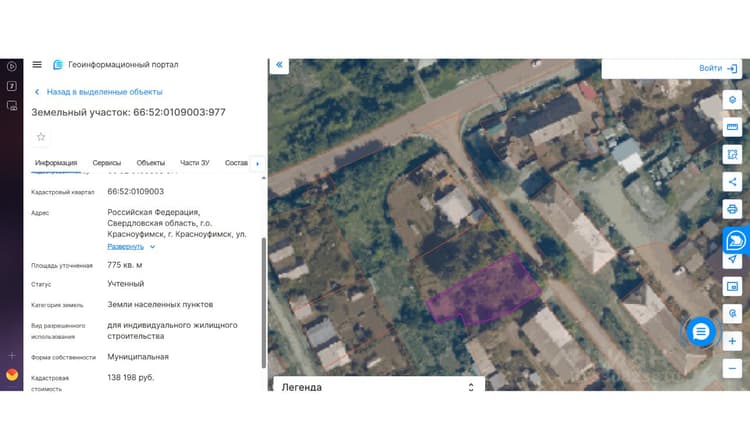This screenshot has width=750, height=422.
Task: Collapse the side panel with double chevron
Action: pos(279,65)
